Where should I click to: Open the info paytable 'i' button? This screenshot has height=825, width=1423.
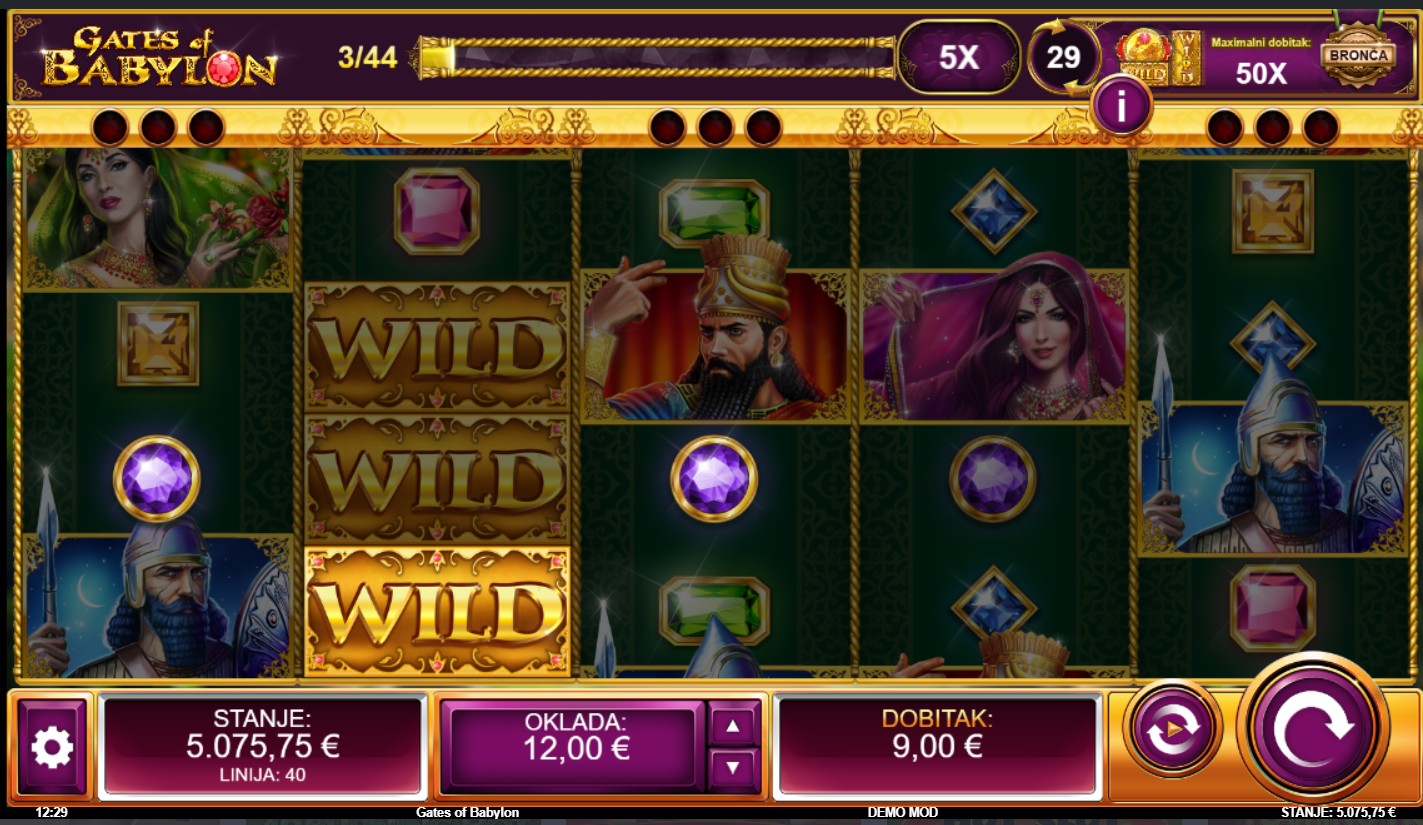pos(1121,106)
